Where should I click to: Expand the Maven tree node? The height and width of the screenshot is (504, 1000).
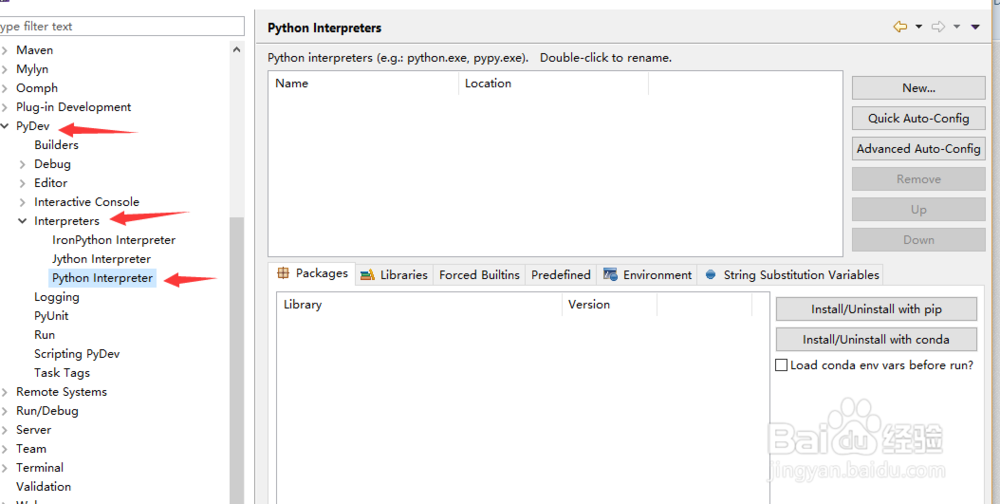coord(4,50)
